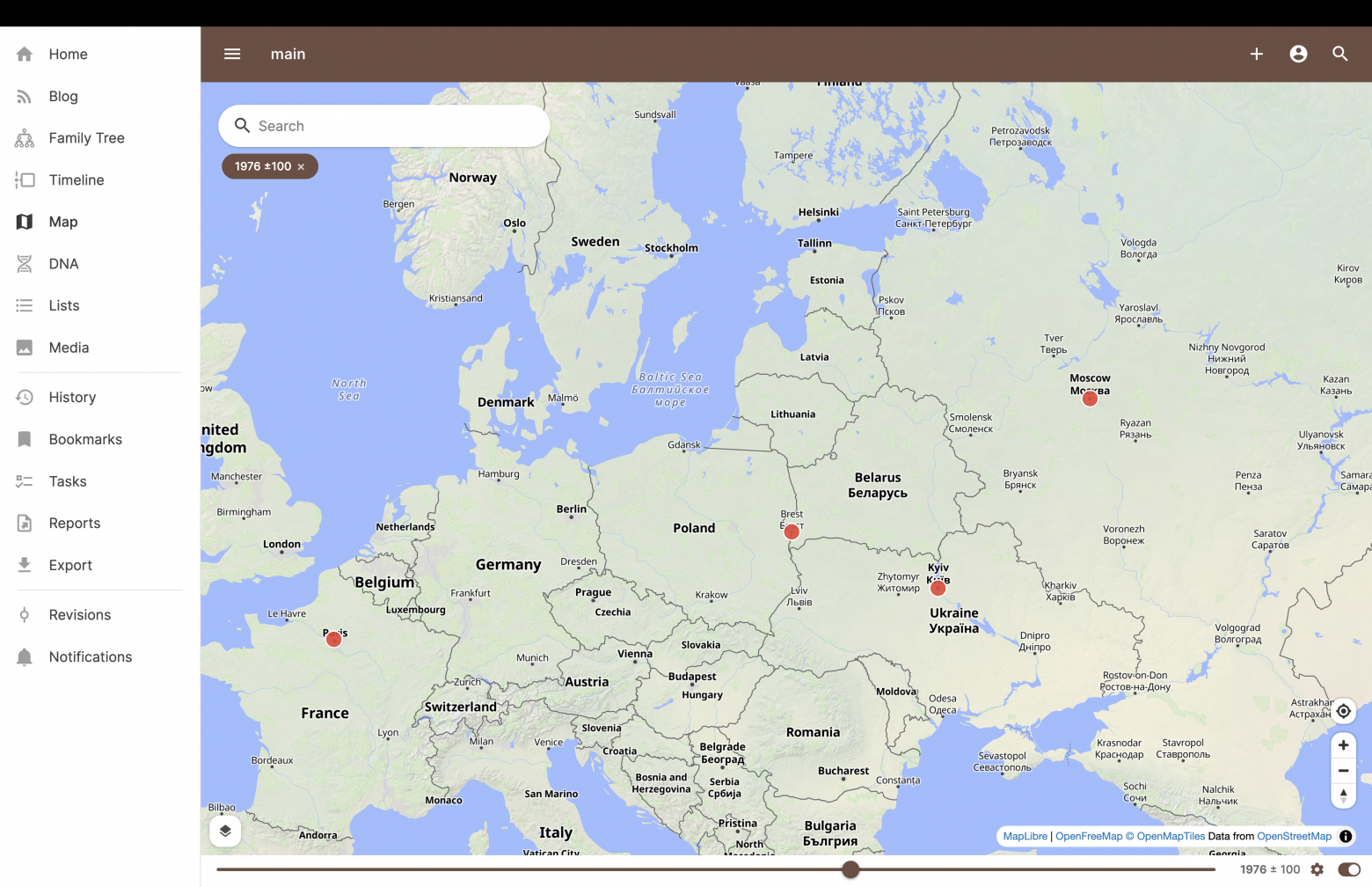Zoom in the map with plus
Screen dimensions: 1372x887
(x=1343, y=745)
